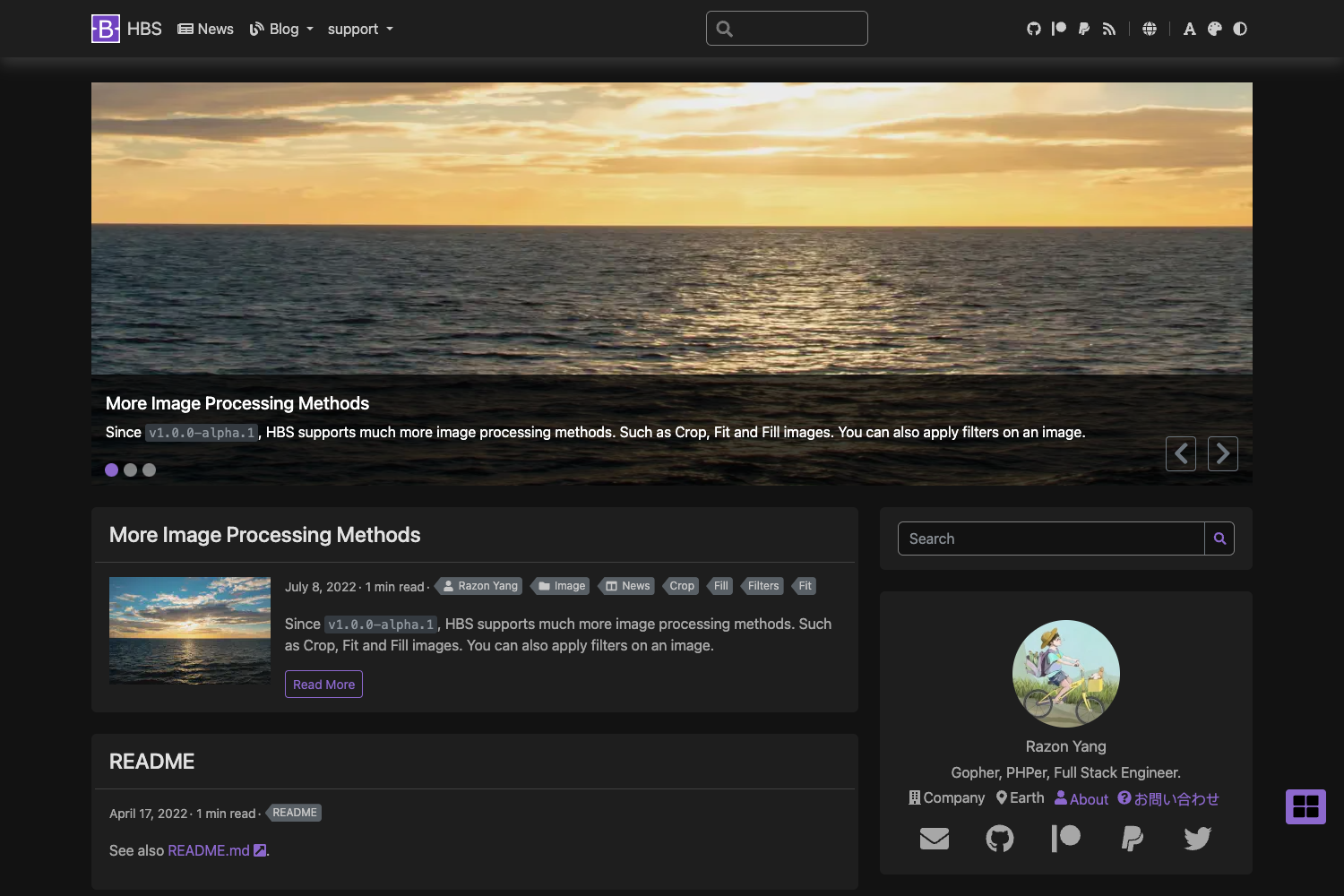
Task: Click the Filters tag on the post
Action: coord(762,585)
